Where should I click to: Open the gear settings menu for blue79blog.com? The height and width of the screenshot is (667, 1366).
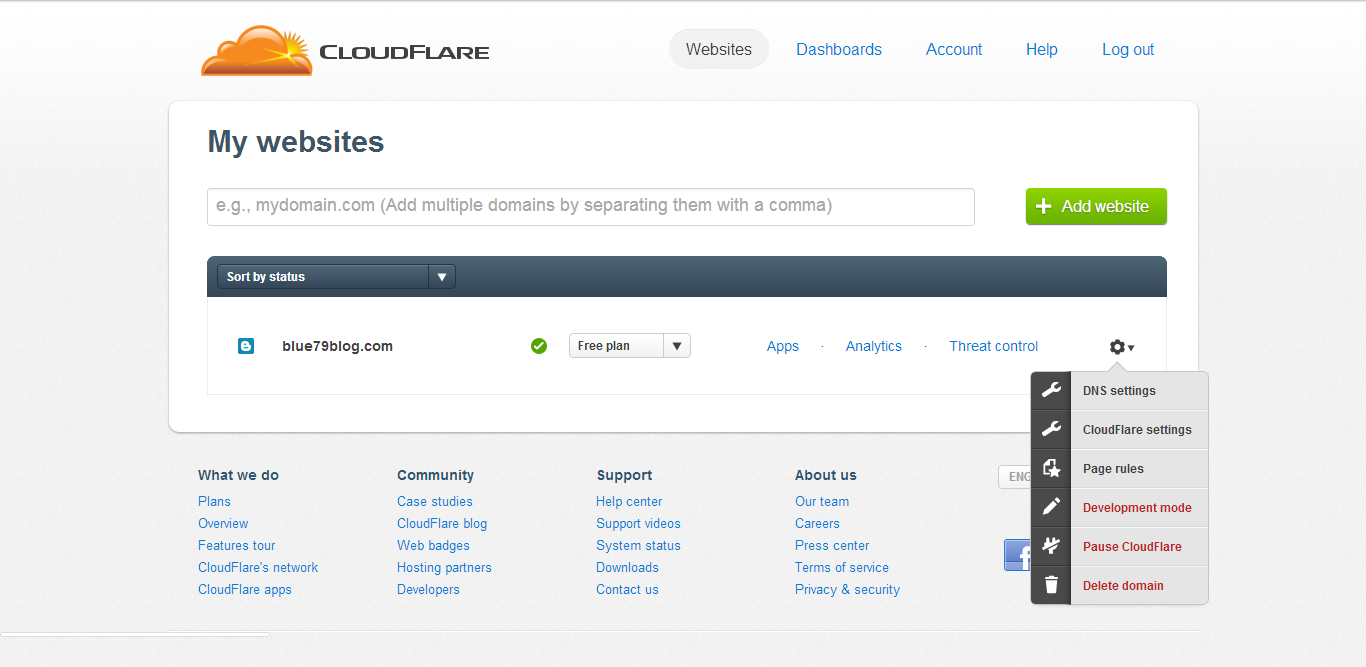click(x=1121, y=347)
